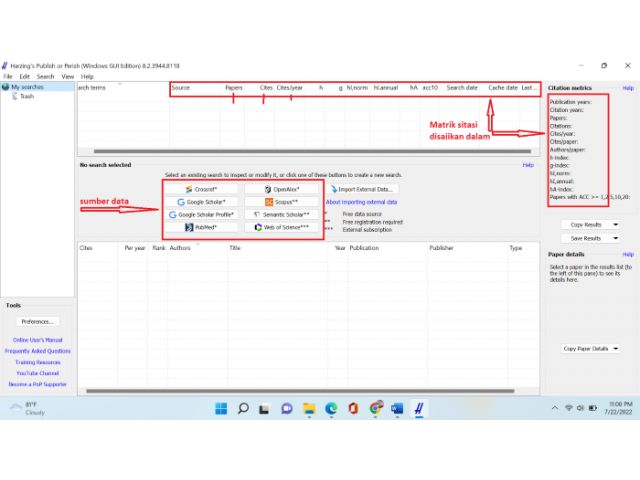
Task: Select Publish or Perish taskbar icon
Action: (419, 409)
